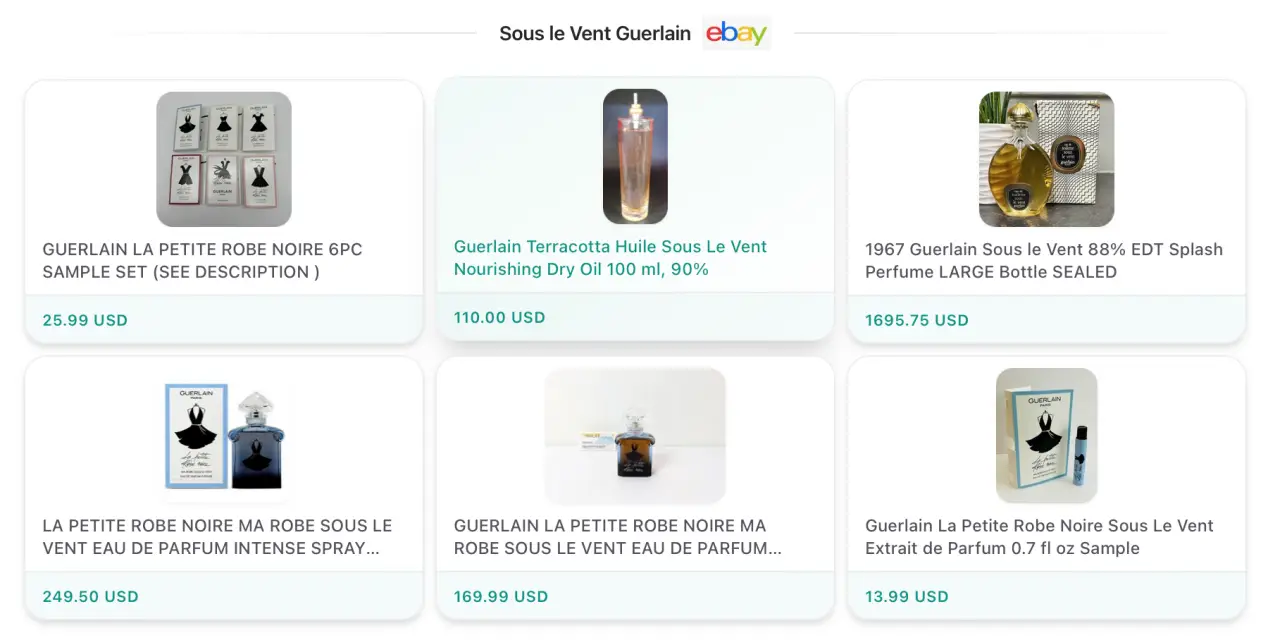Open the La Petite Robe Noire 6PC sample set link
Viewport: 1268px width, 640px height.
coord(202,261)
